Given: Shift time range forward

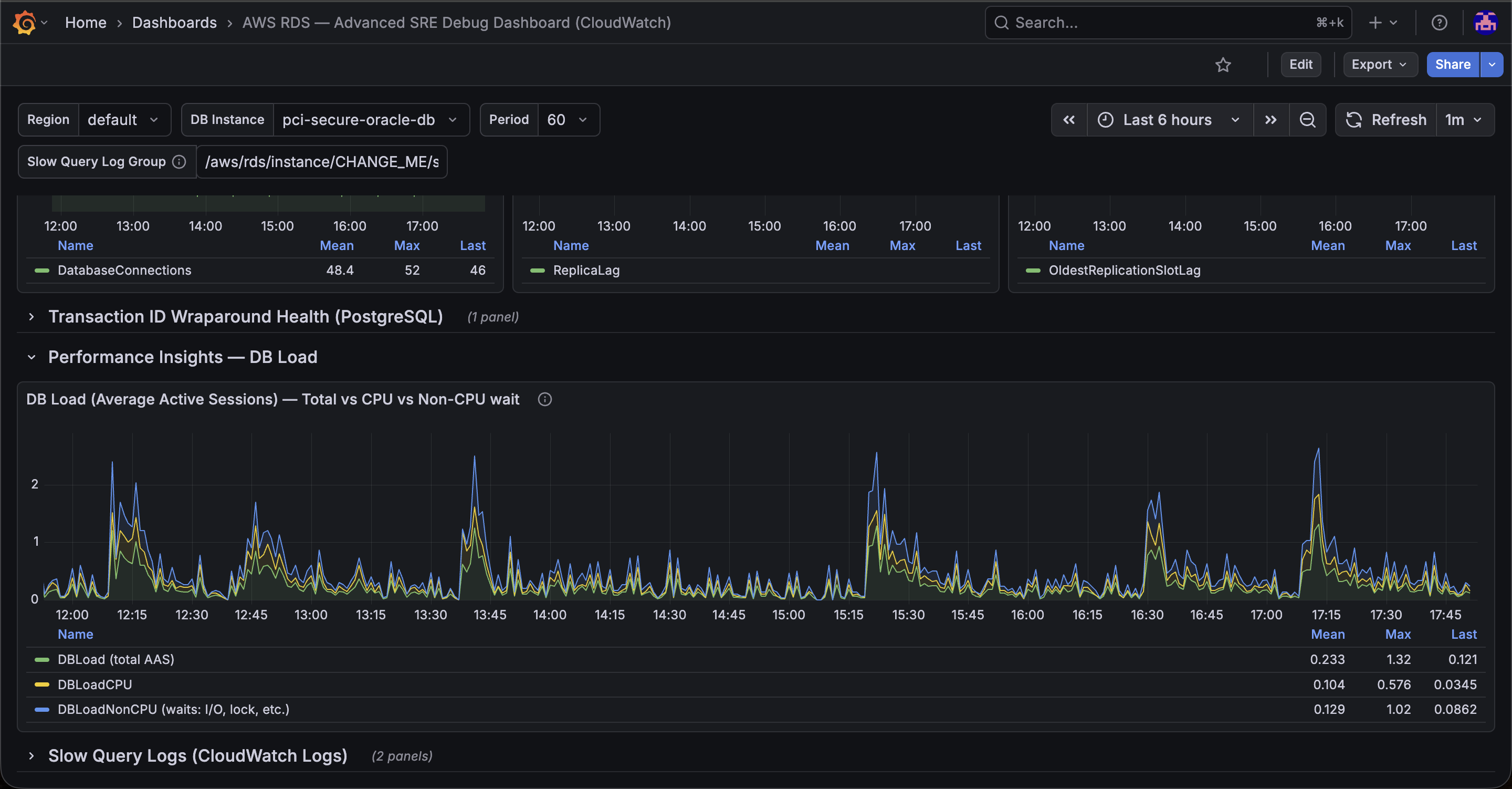Looking at the screenshot, I should (1270, 120).
